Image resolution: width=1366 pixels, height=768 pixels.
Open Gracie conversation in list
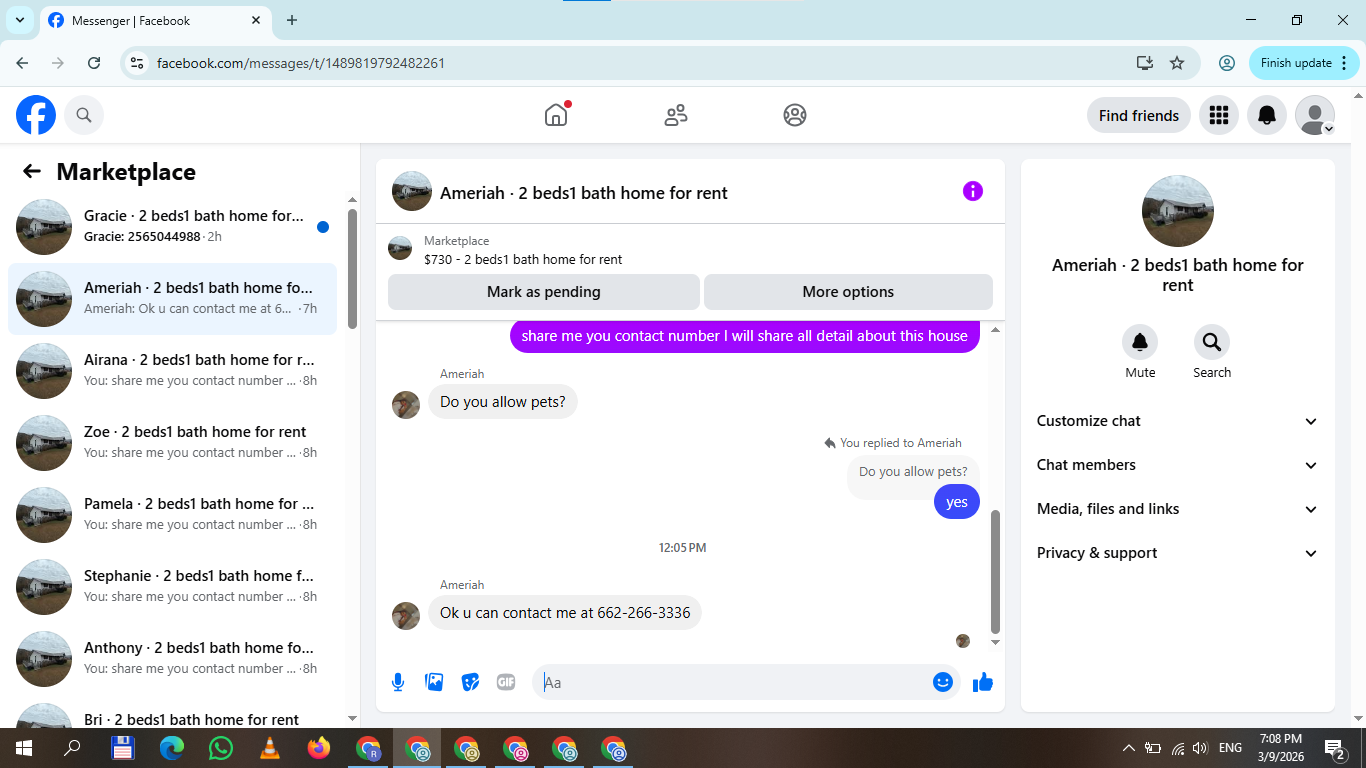pyautogui.click(x=172, y=227)
